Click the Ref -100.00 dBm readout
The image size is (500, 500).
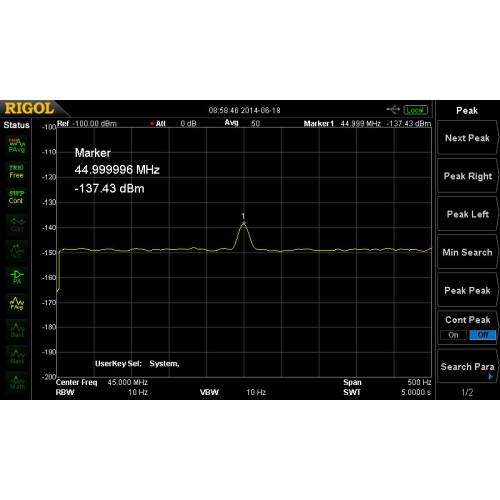point(87,124)
